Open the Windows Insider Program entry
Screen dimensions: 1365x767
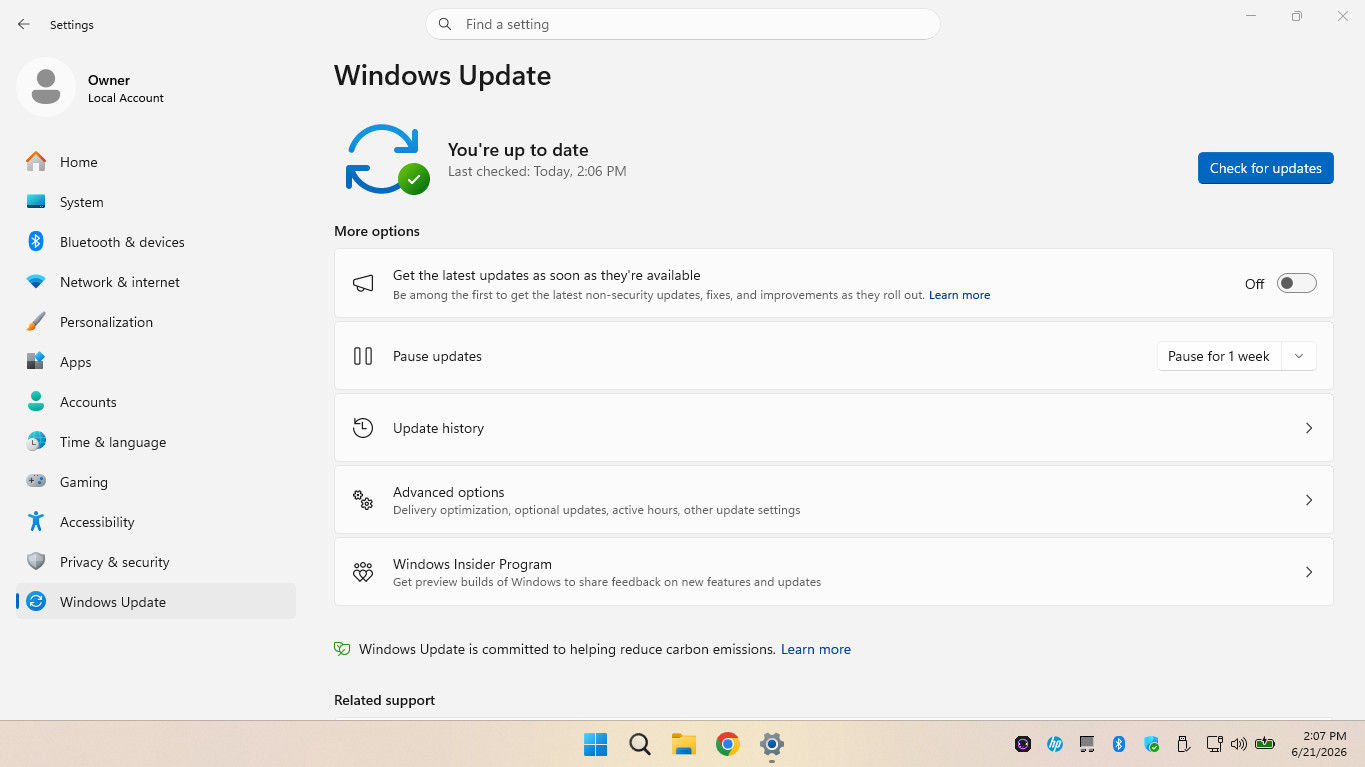tap(834, 572)
